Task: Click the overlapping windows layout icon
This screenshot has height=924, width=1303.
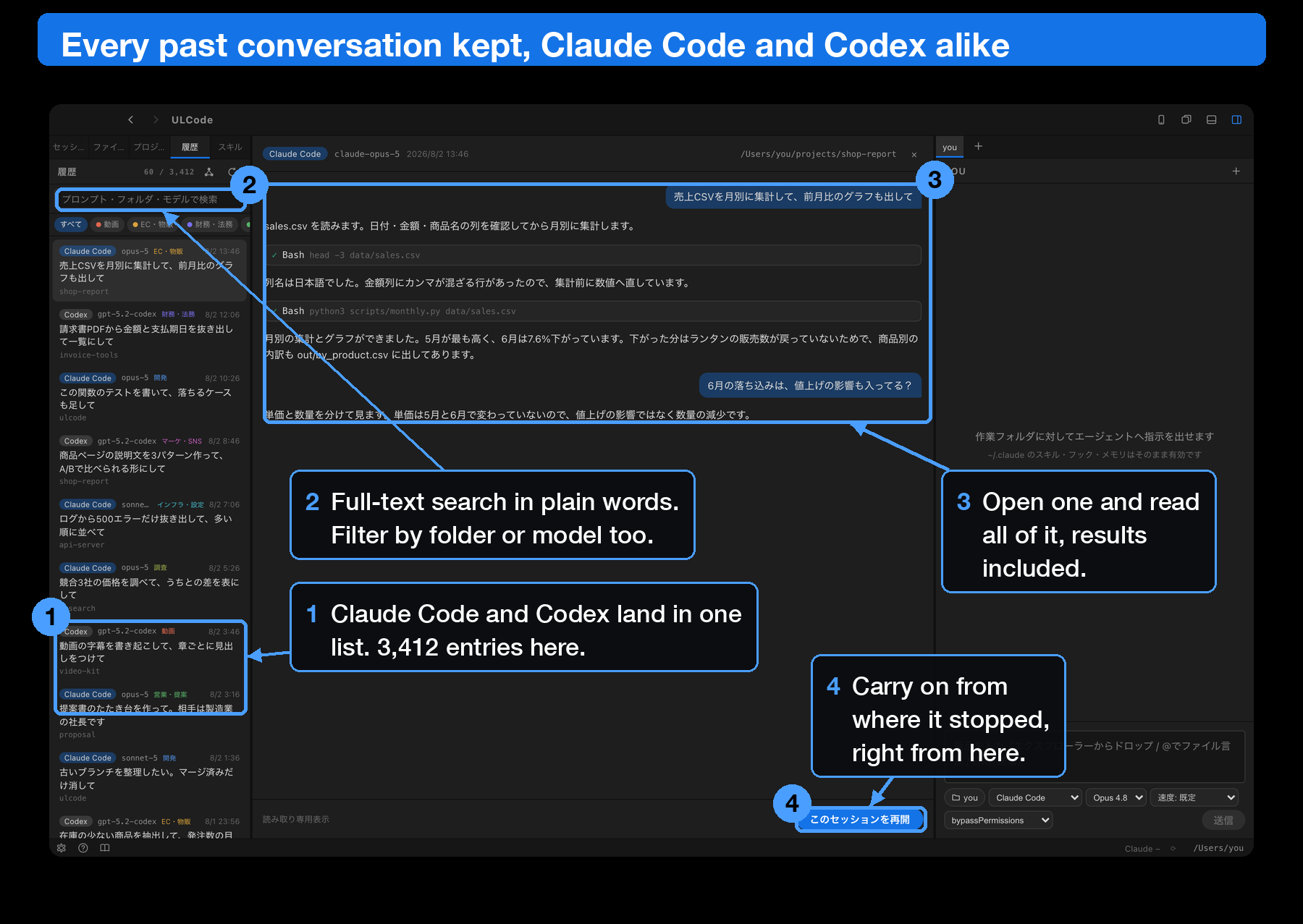Action: click(1186, 120)
